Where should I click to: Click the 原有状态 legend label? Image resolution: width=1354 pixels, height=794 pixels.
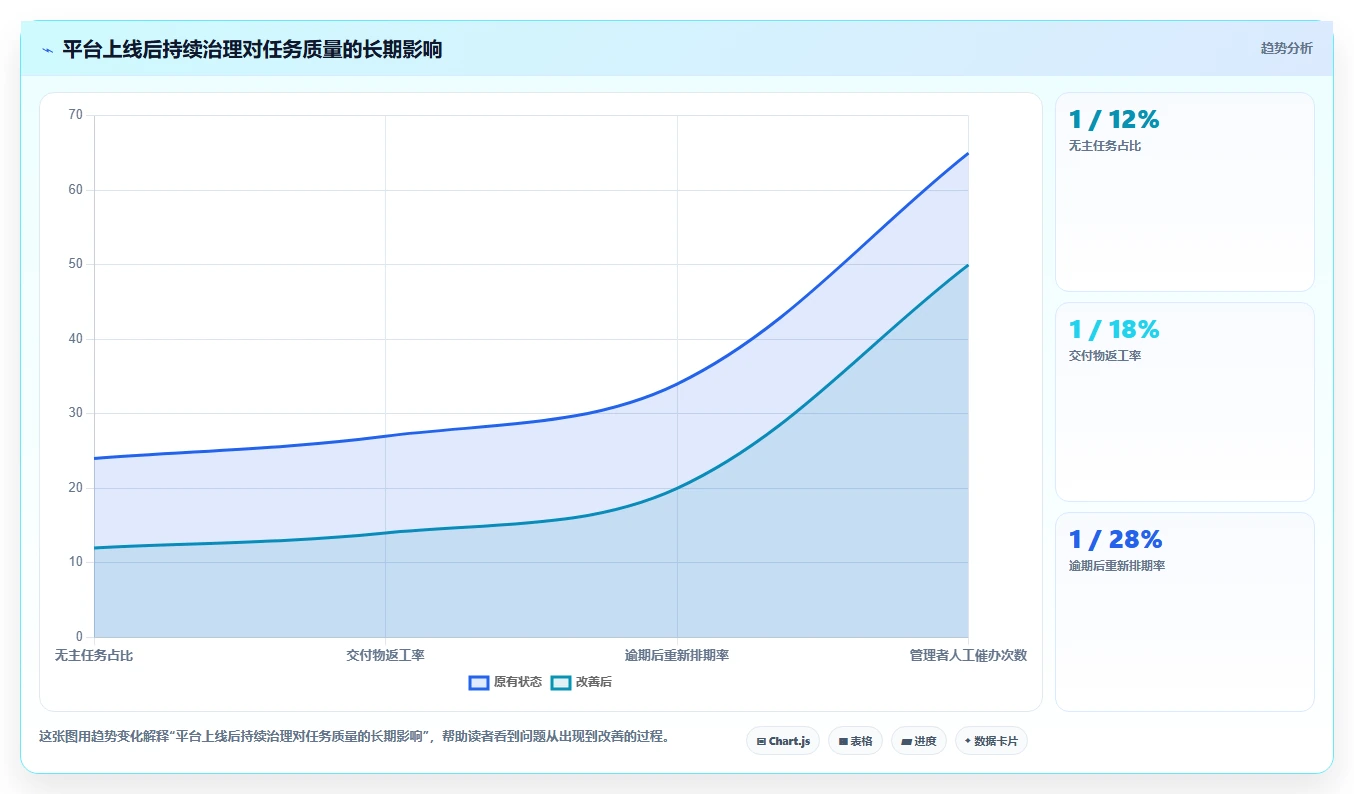517,682
